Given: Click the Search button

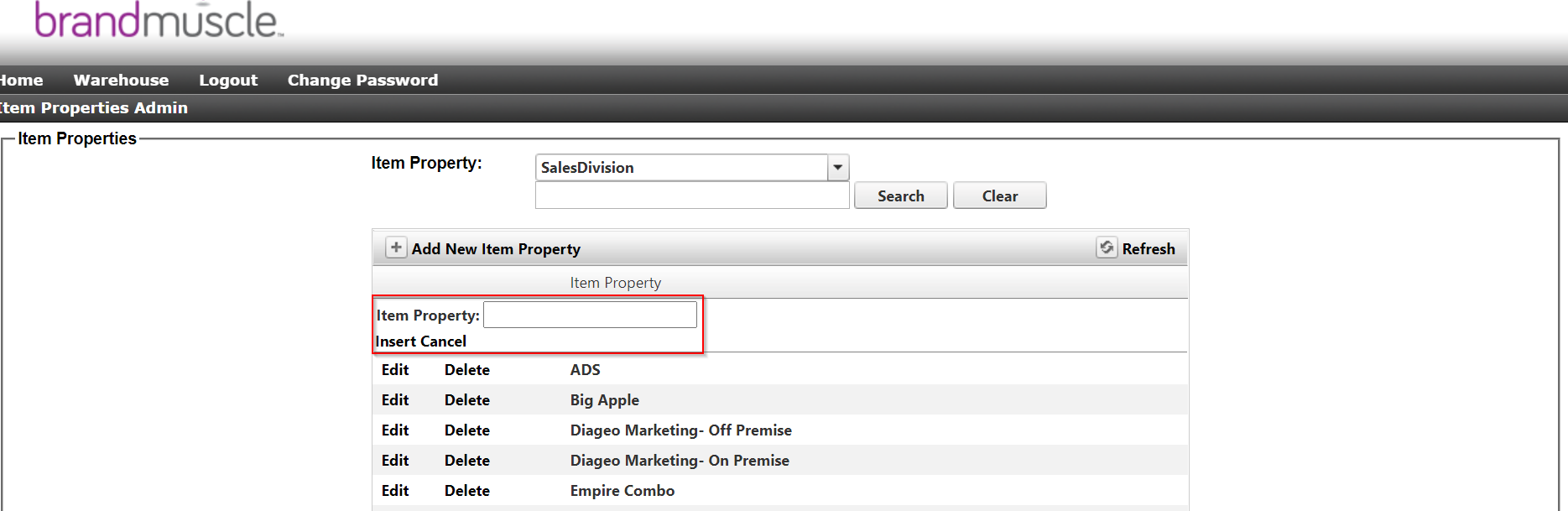Looking at the screenshot, I should [x=900, y=195].
